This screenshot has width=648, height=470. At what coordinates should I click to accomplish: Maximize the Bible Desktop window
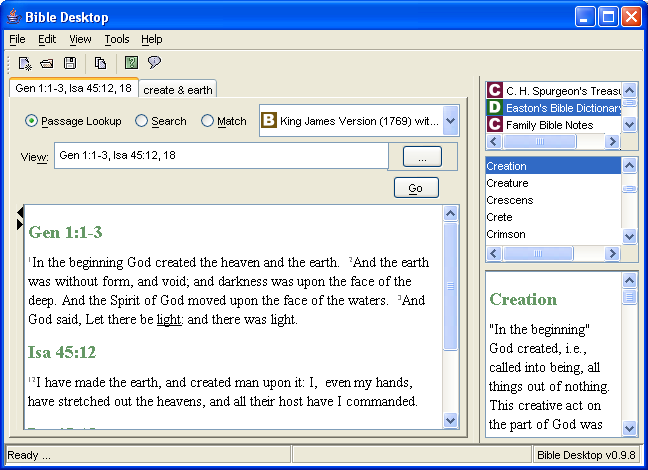tap(608, 17)
